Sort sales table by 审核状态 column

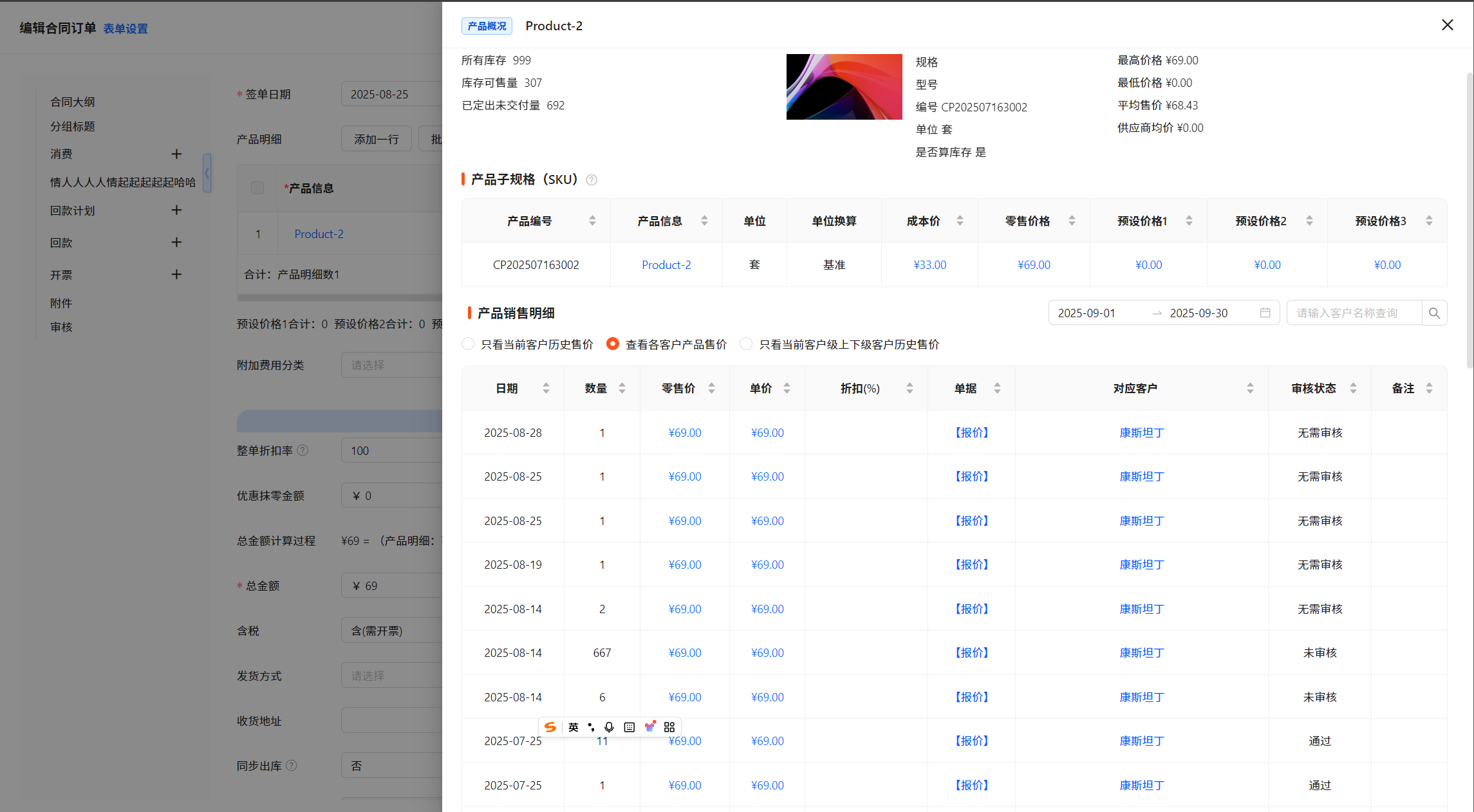click(1353, 389)
